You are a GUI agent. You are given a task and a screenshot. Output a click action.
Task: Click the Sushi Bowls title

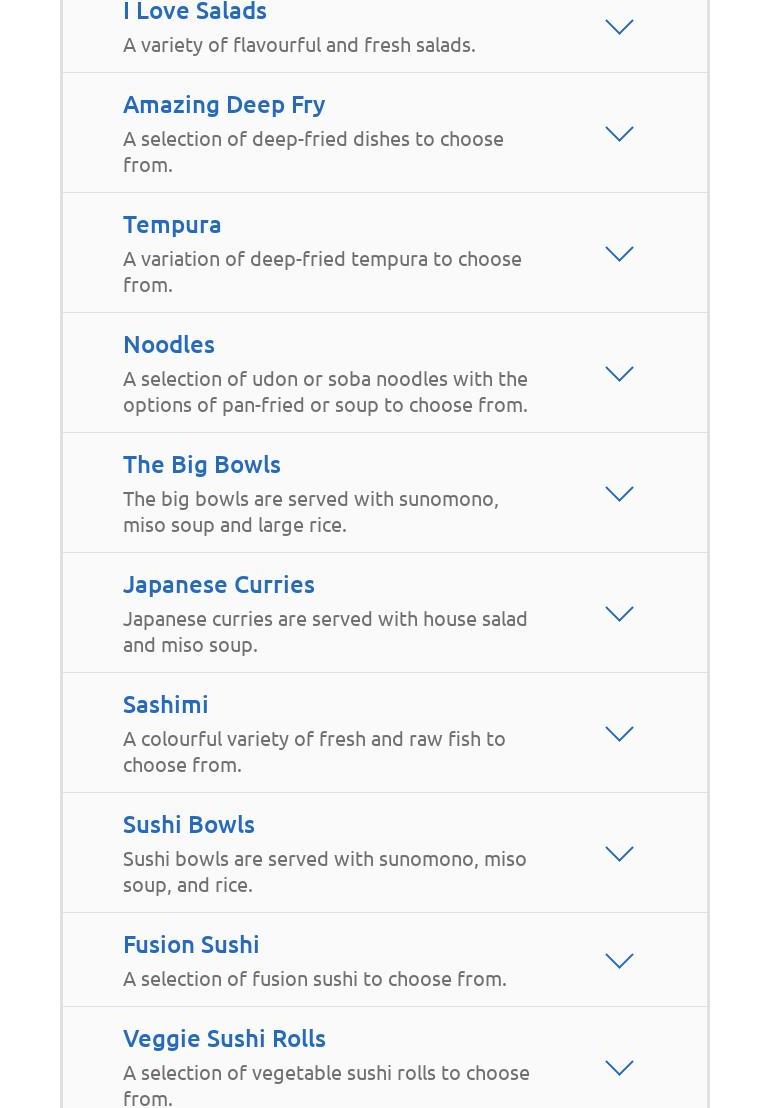[x=189, y=824]
